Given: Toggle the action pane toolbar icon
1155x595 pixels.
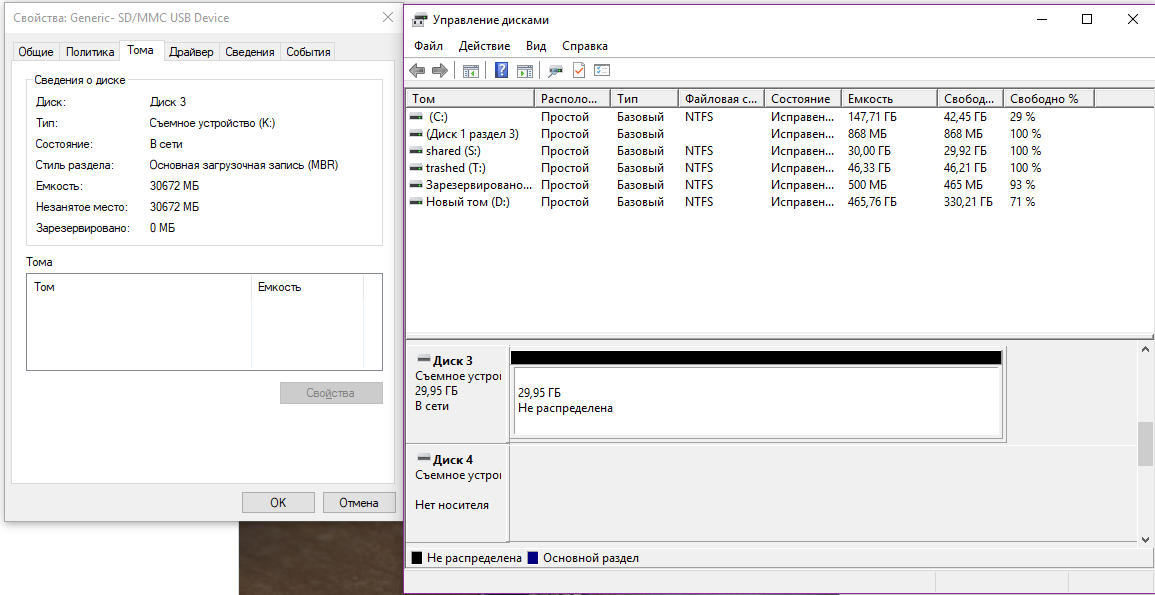Looking at the screenshot, I should click(x=524, y=70).
